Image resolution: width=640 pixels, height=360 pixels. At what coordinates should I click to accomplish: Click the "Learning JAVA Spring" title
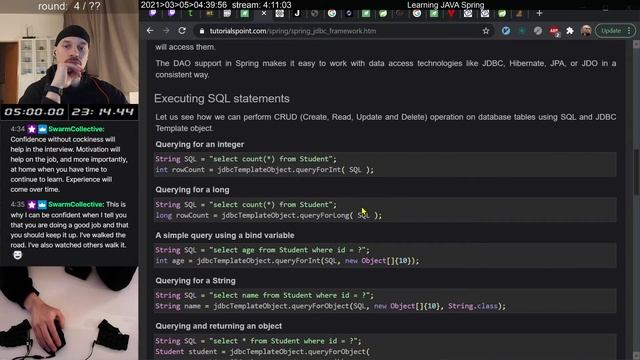click(x=445, y=5)
